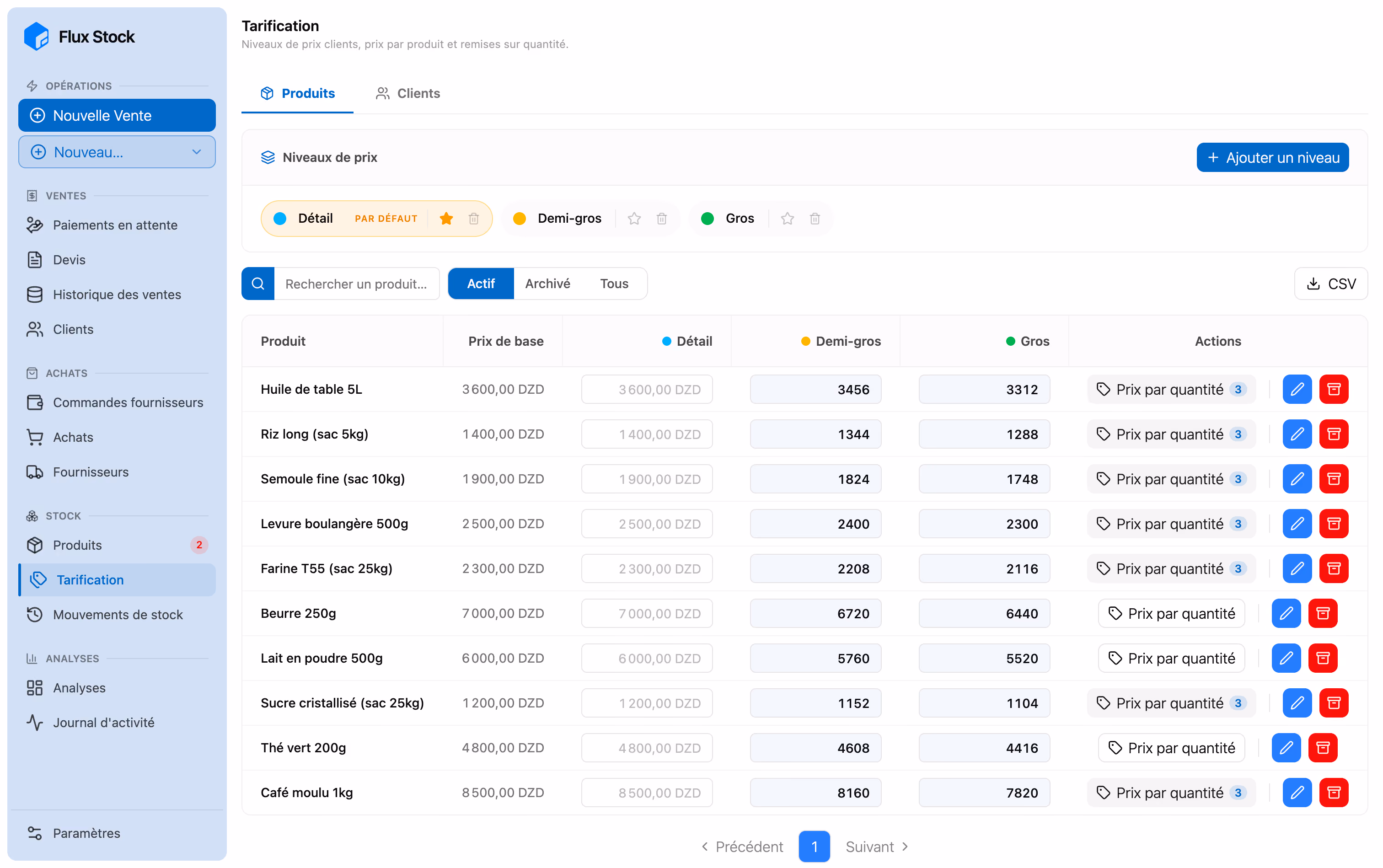Click the green Gros color dot in levels
This screenshot has height=868, width=1383.
click(708, 219)
